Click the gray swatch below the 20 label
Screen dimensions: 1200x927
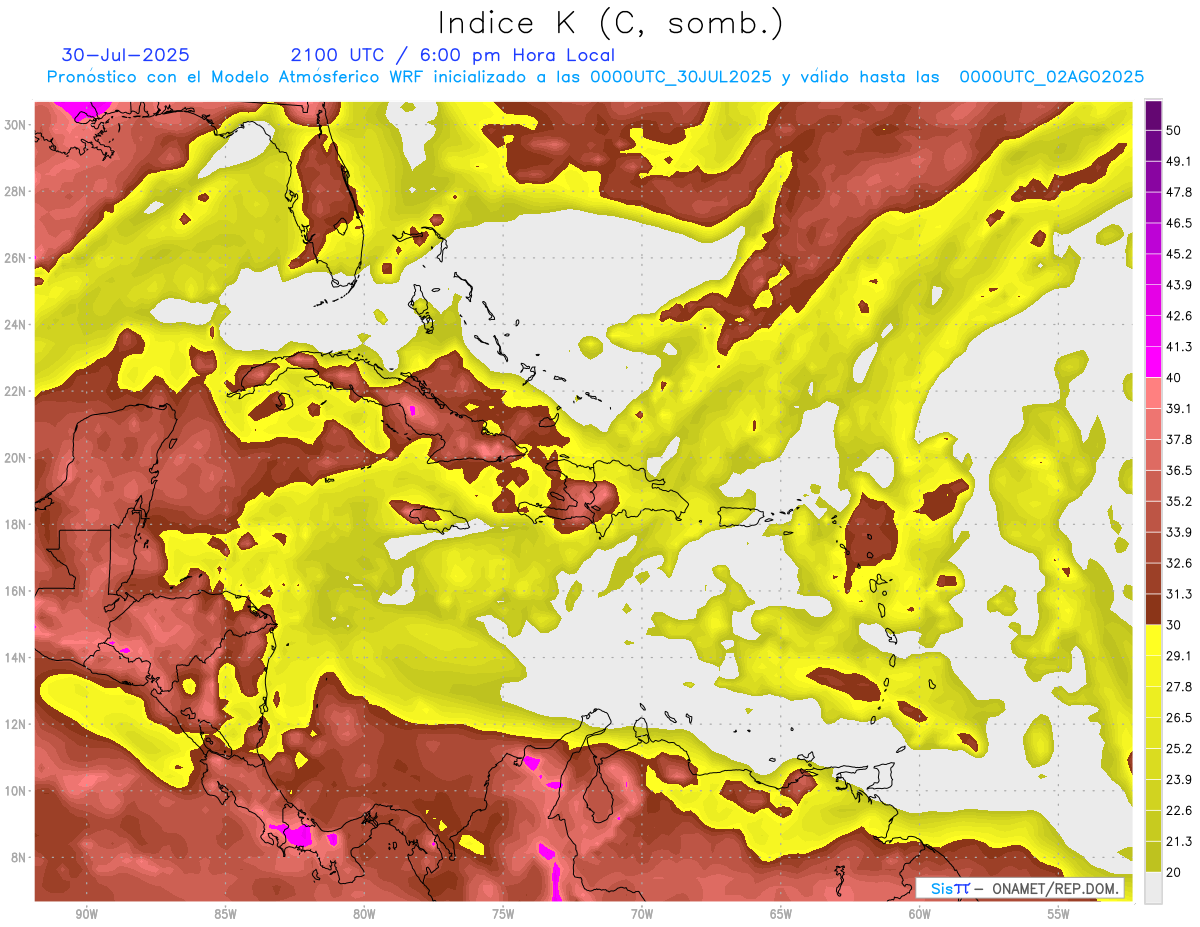(1153, 888)
